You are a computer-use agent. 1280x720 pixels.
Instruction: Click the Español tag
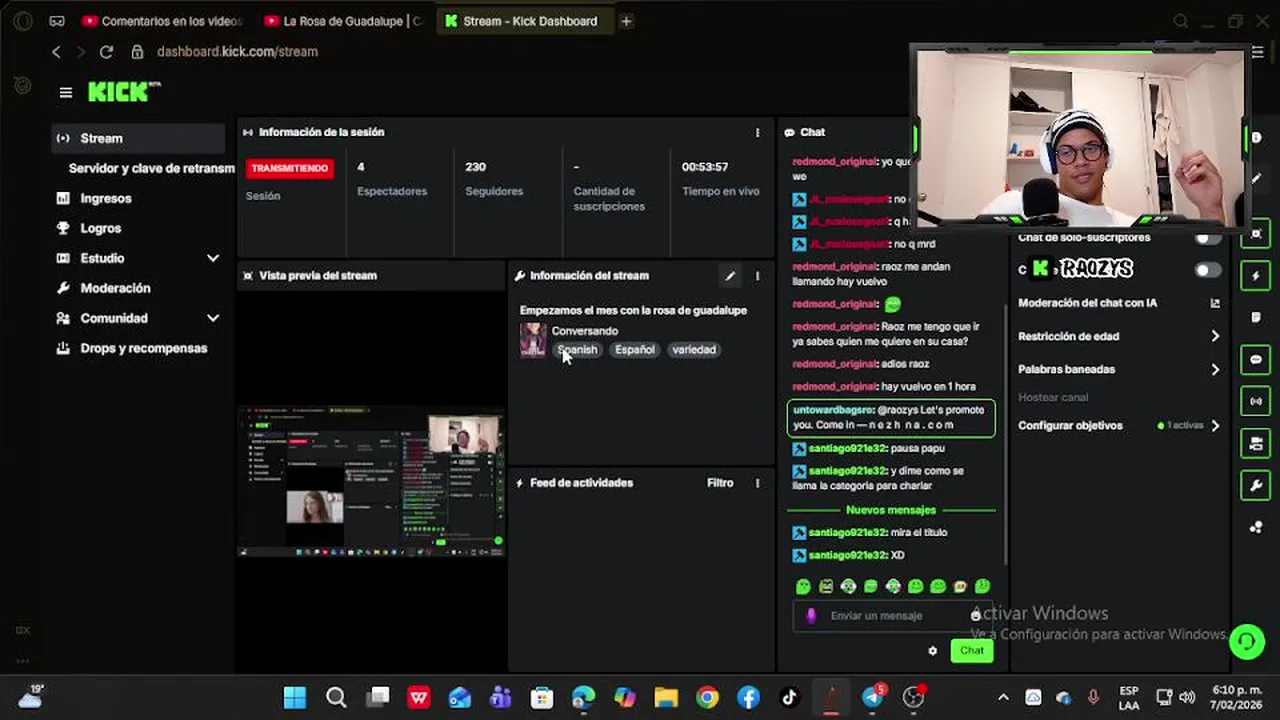click(x=635, y=350)
